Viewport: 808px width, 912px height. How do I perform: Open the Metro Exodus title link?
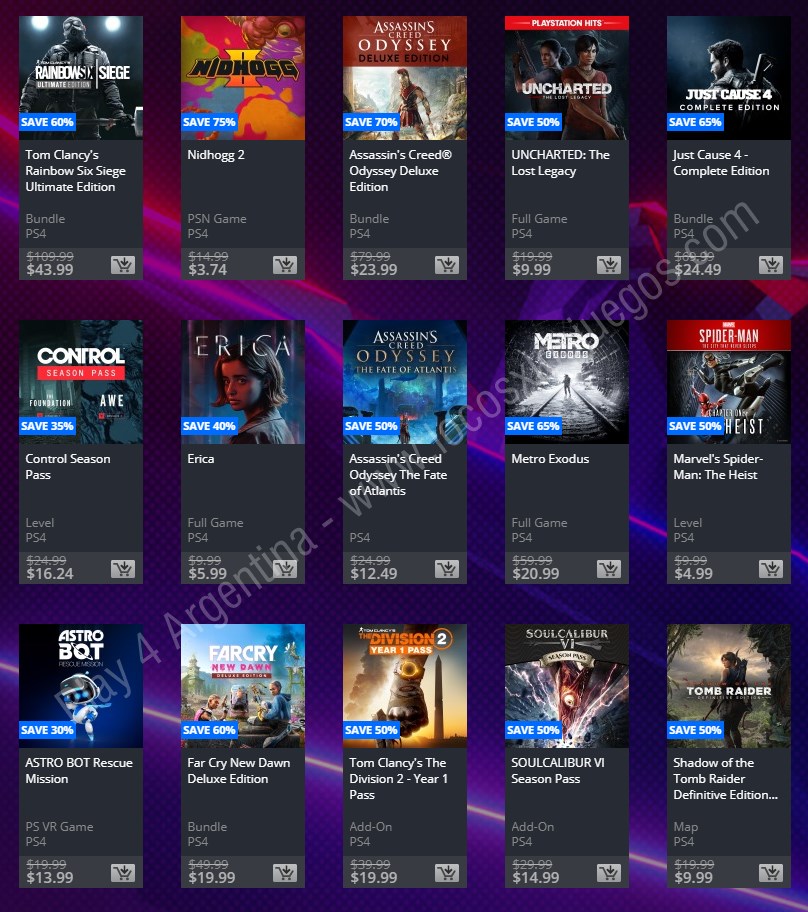coord(550,459)
